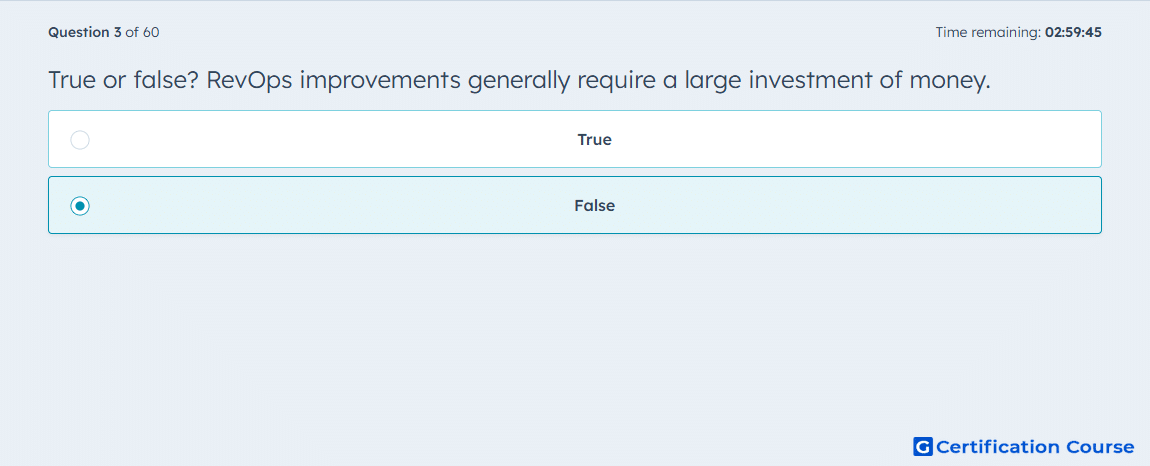The image size is (1150, 466).
Task: Click the 02:59:45 countdown value
Action: (1073, 32)
